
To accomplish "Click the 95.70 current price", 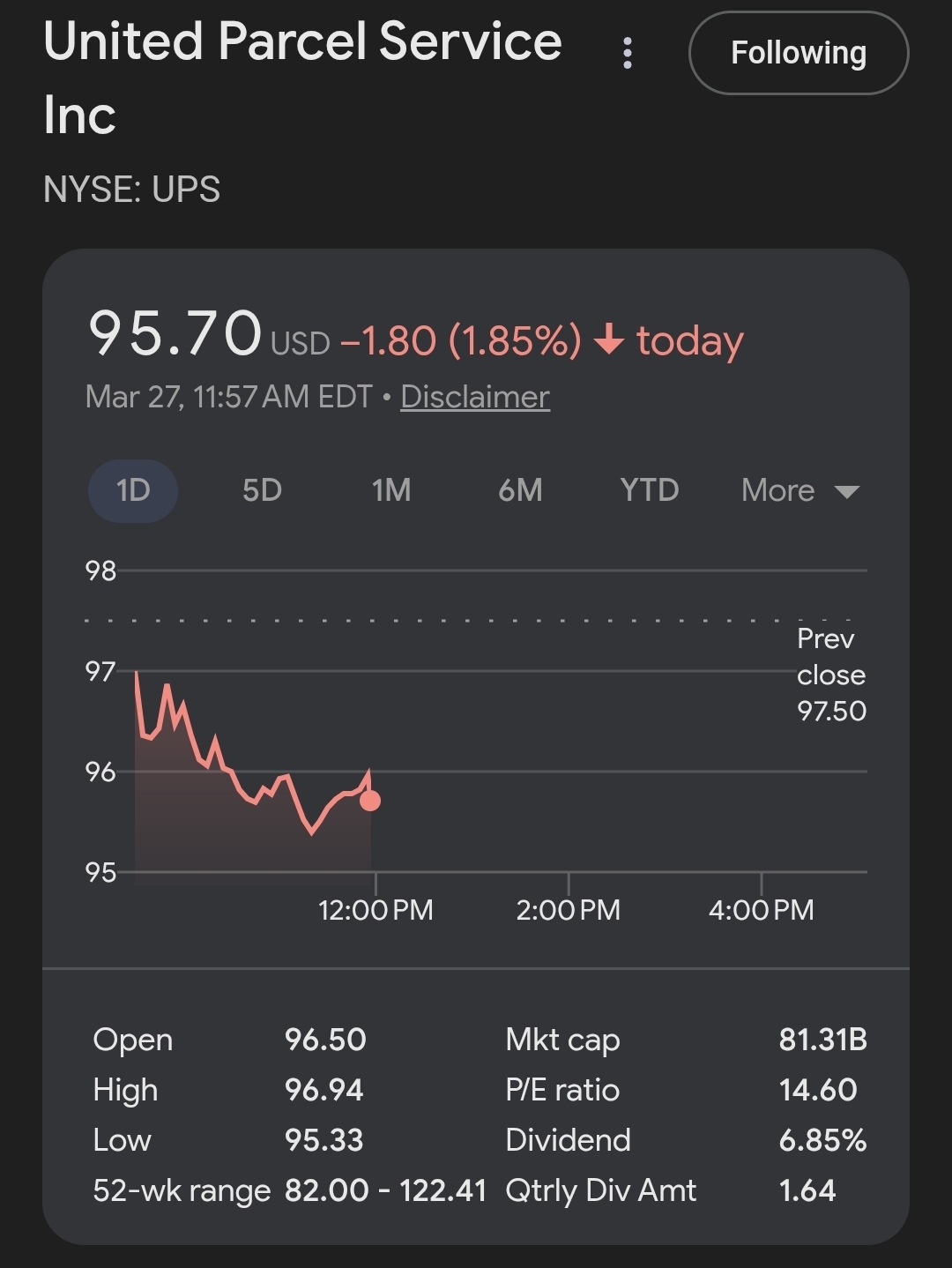I will click(x=175, y=334).
